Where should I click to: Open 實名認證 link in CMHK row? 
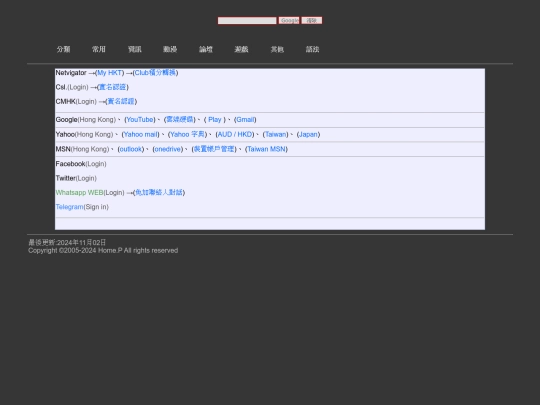coord(121,101)
